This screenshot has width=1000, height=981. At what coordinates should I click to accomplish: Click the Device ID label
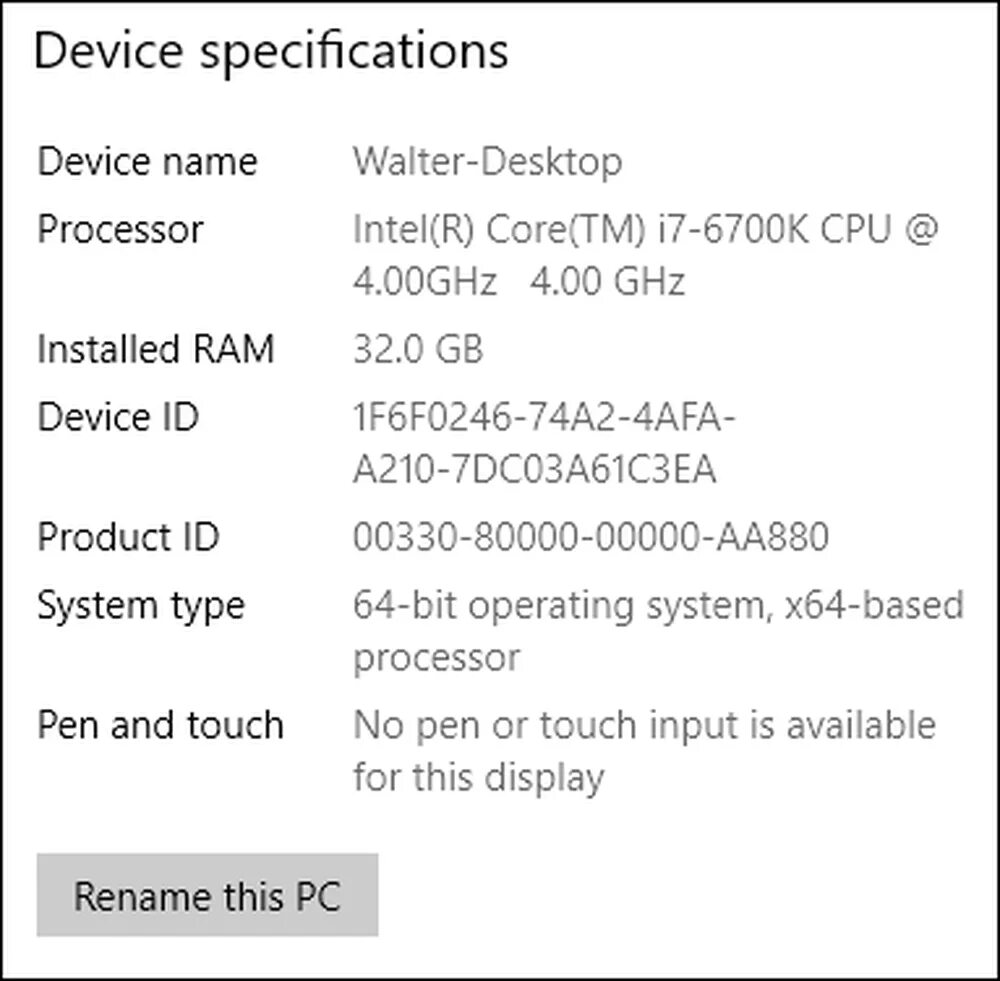[x=118, y=418]
